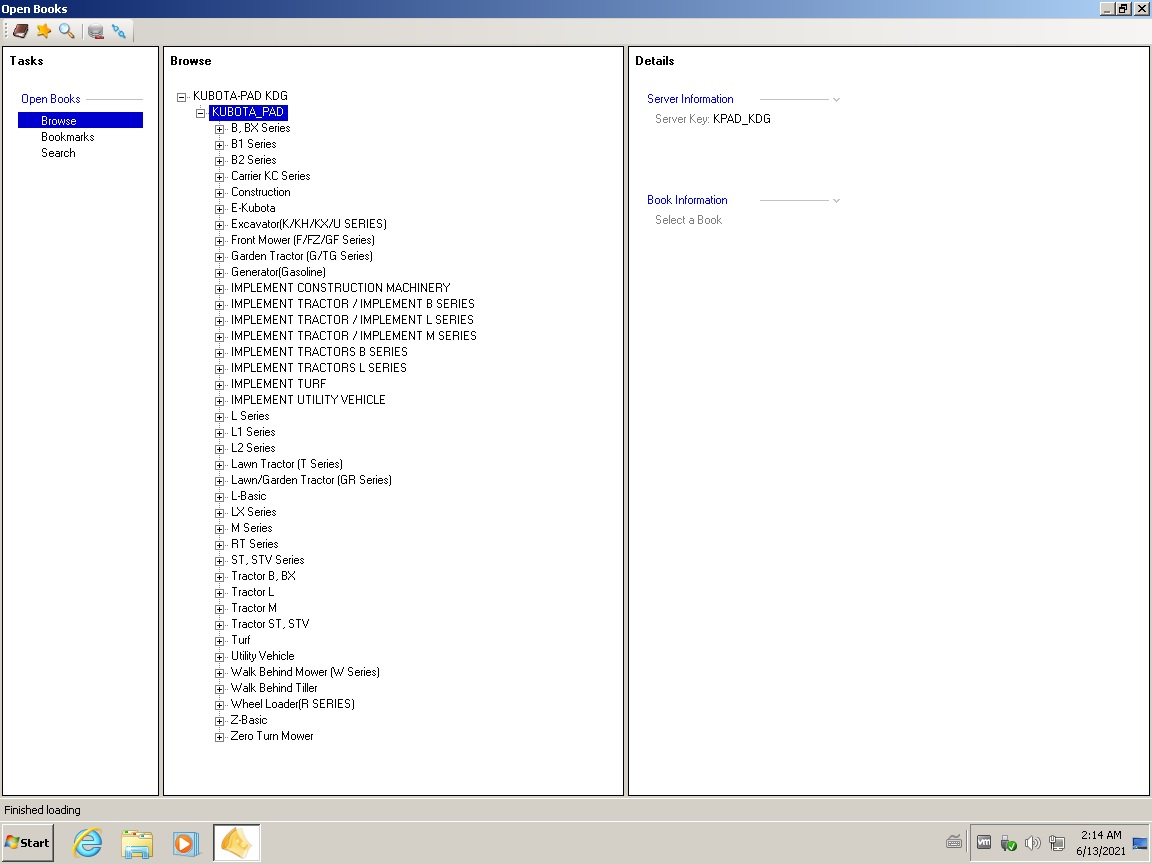Select Wheel Loader(R SERIES)

tap(292, 704)
